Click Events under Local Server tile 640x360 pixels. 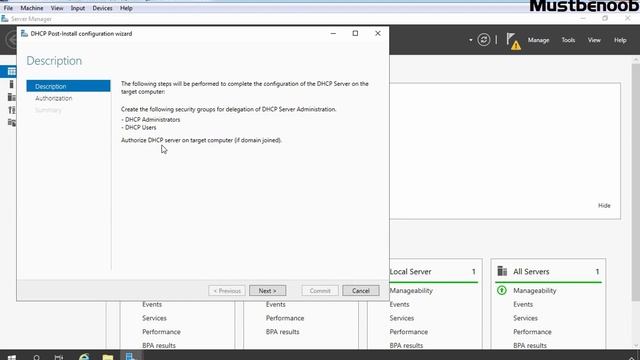pos(399,304)
